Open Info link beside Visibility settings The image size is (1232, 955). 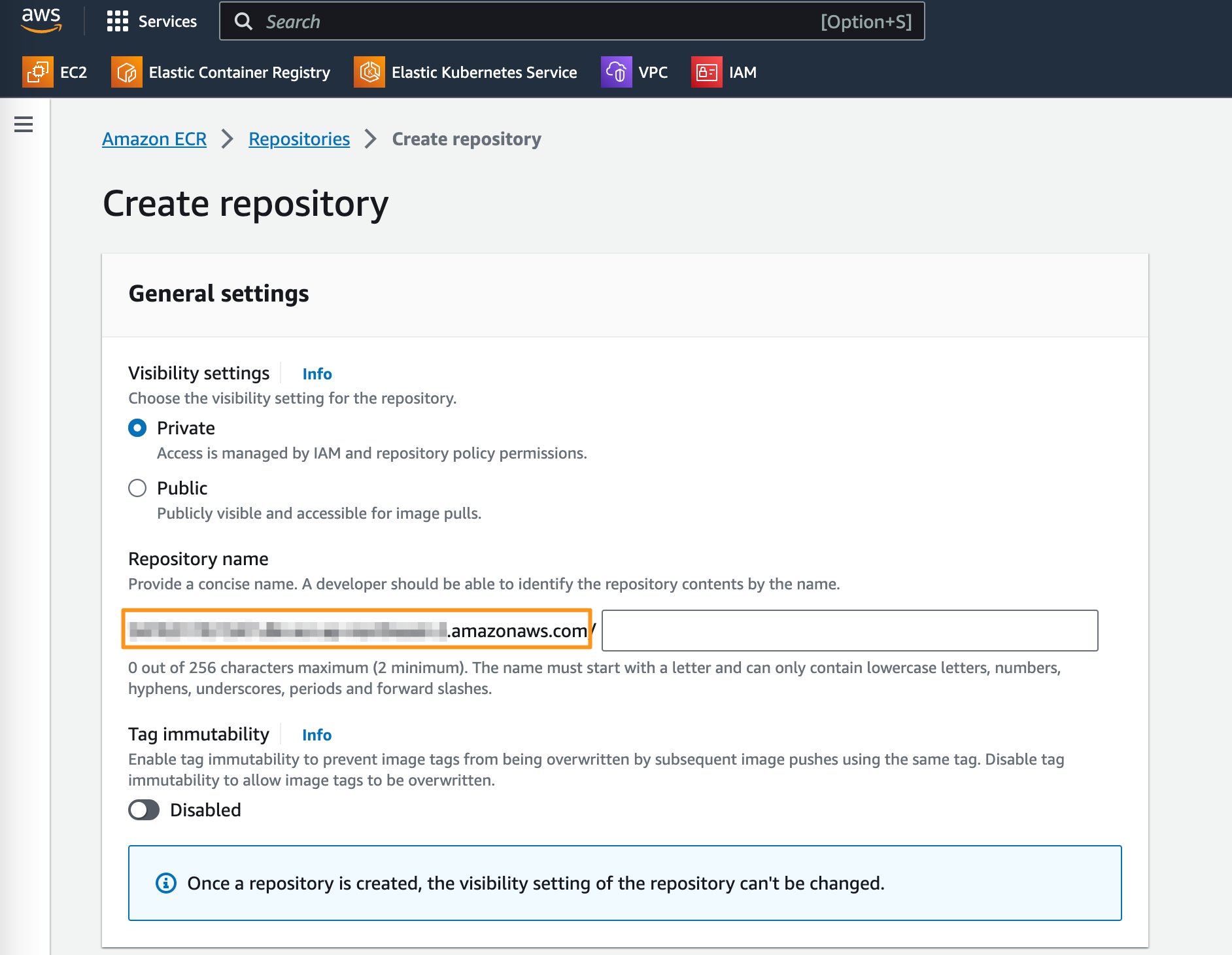(x=317, y=374)
